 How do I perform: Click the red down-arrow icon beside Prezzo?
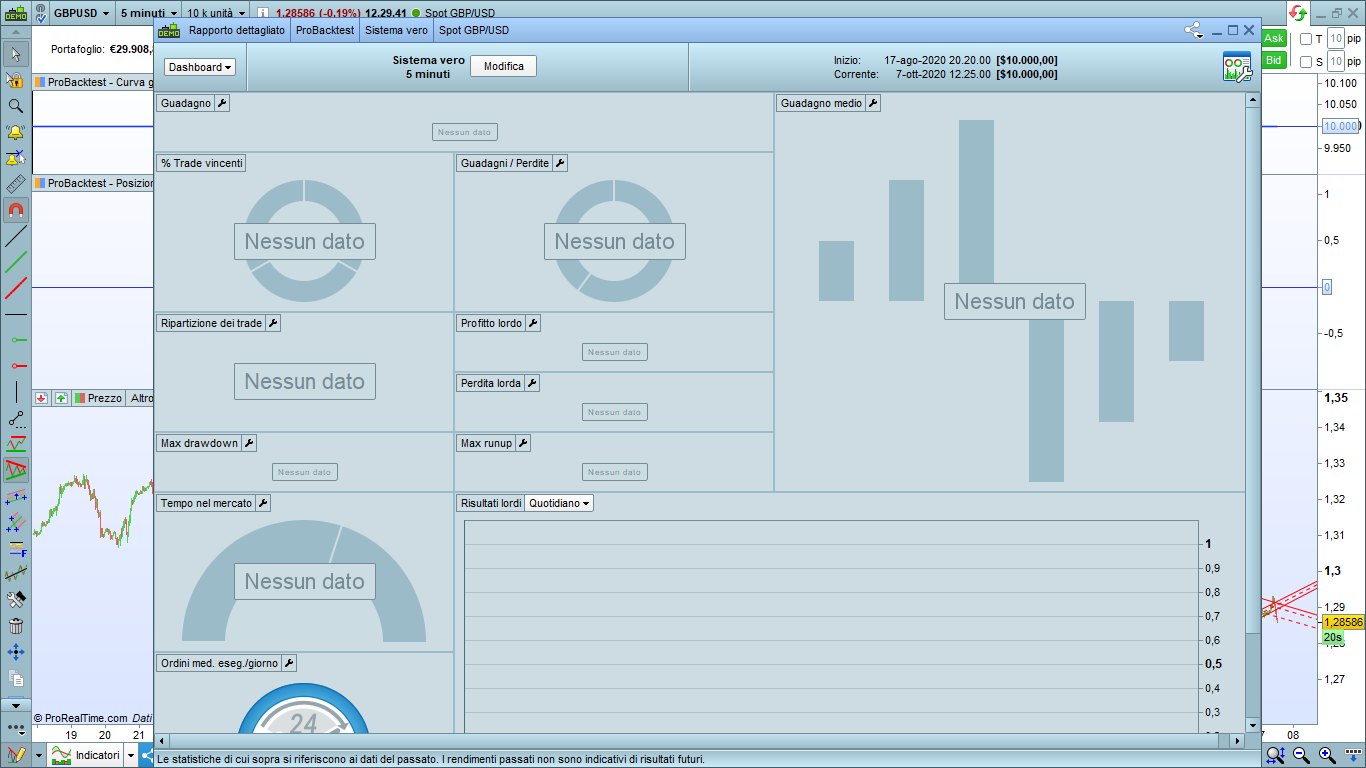tap(42, 398)
